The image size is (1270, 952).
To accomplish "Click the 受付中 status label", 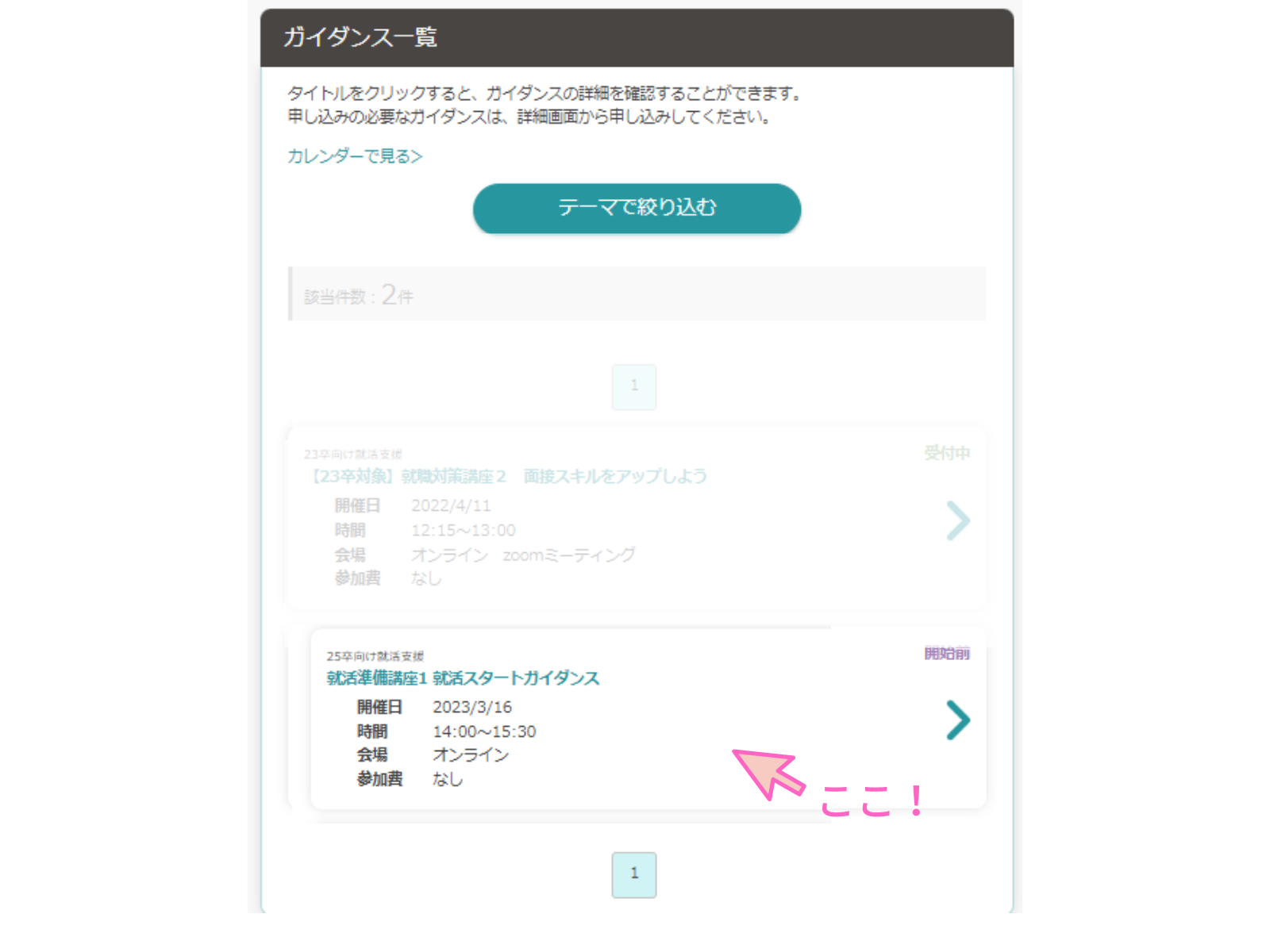I will [947, 453].
